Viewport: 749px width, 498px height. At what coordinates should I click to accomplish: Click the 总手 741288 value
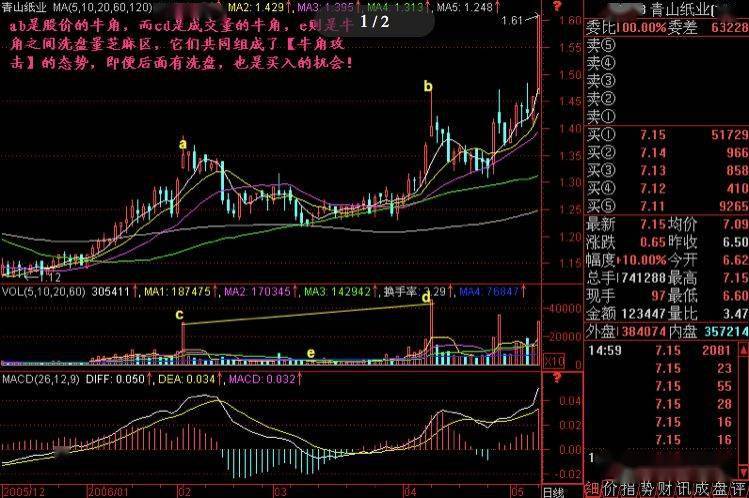pyautogui.click(x=642, y=278)
